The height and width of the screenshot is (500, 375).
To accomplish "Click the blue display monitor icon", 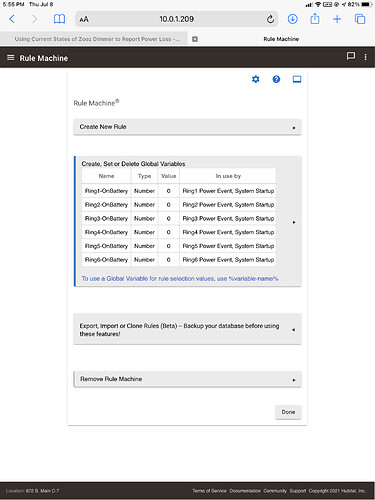I will [297, 79].
